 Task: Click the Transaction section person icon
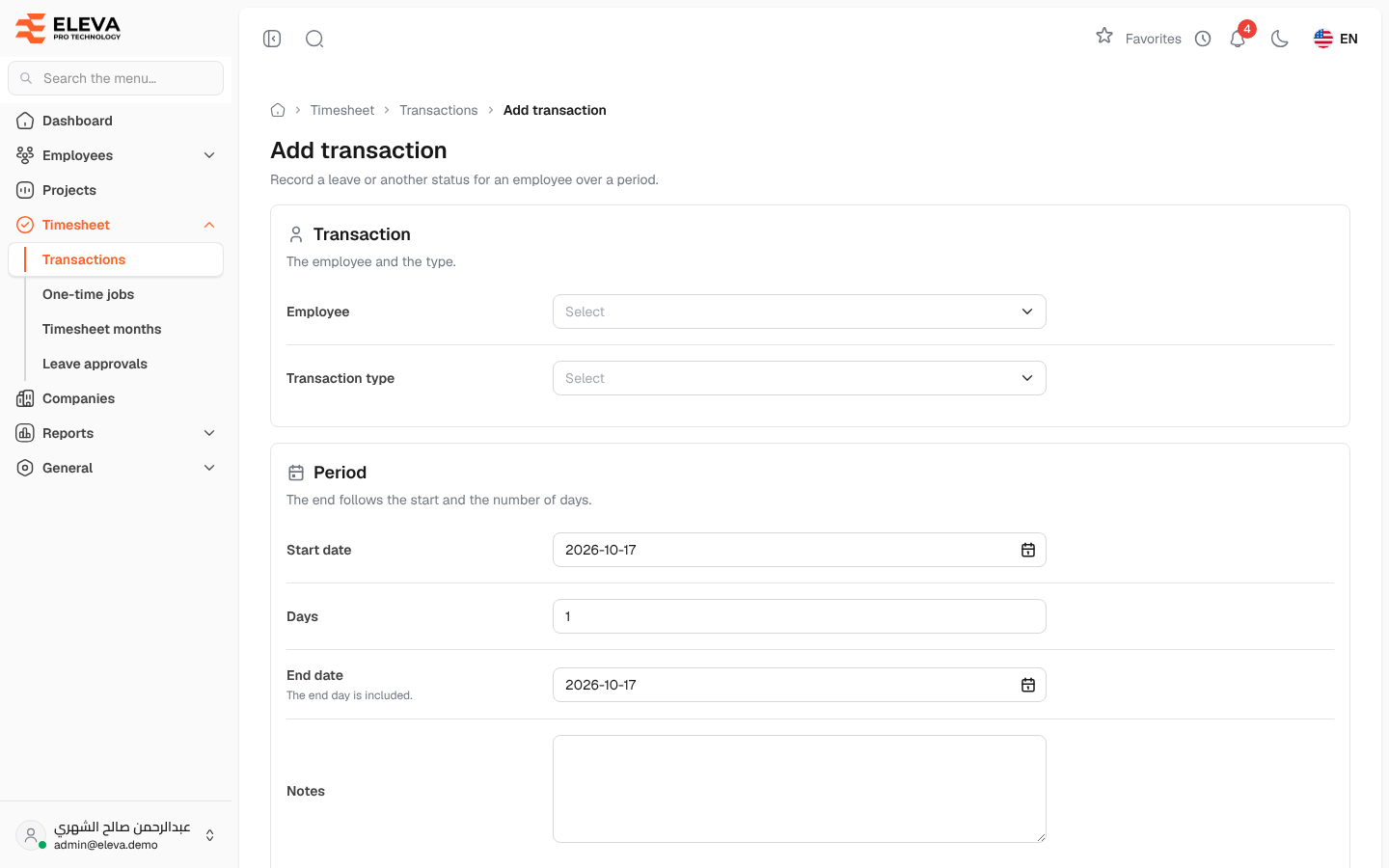(x=296, y=234)
